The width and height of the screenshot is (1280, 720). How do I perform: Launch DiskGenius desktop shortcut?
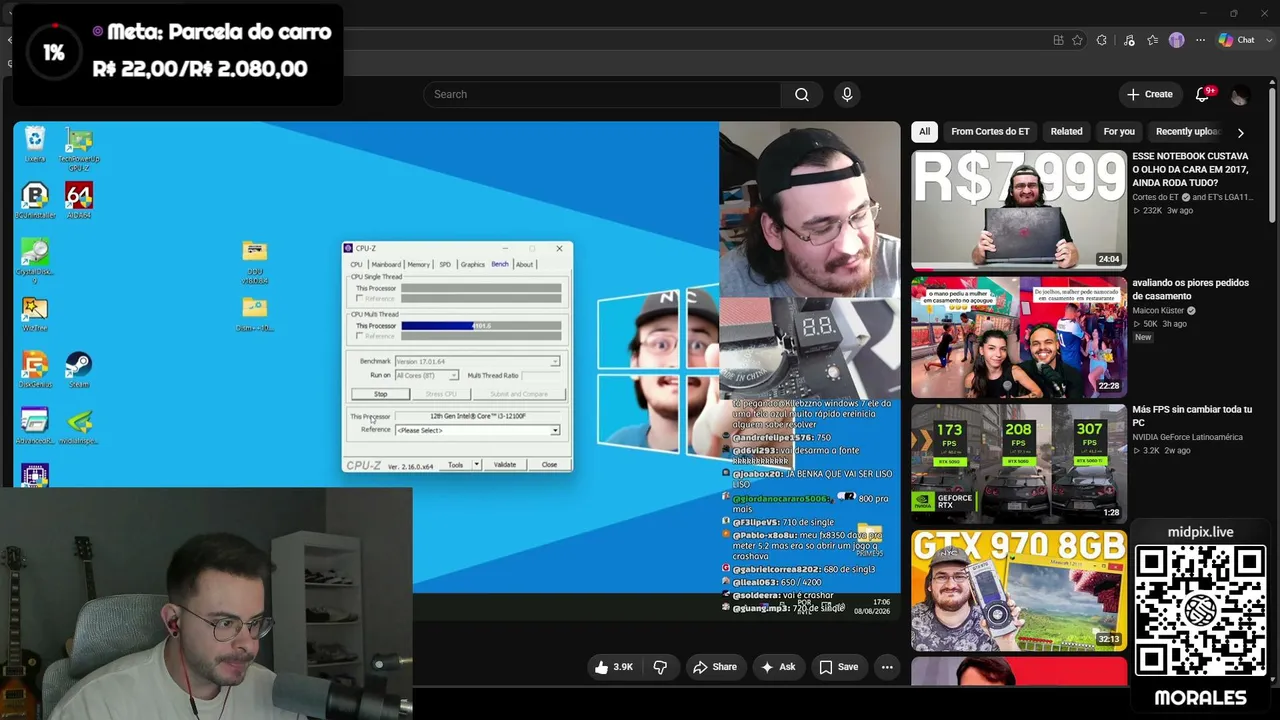pos(35,370)
